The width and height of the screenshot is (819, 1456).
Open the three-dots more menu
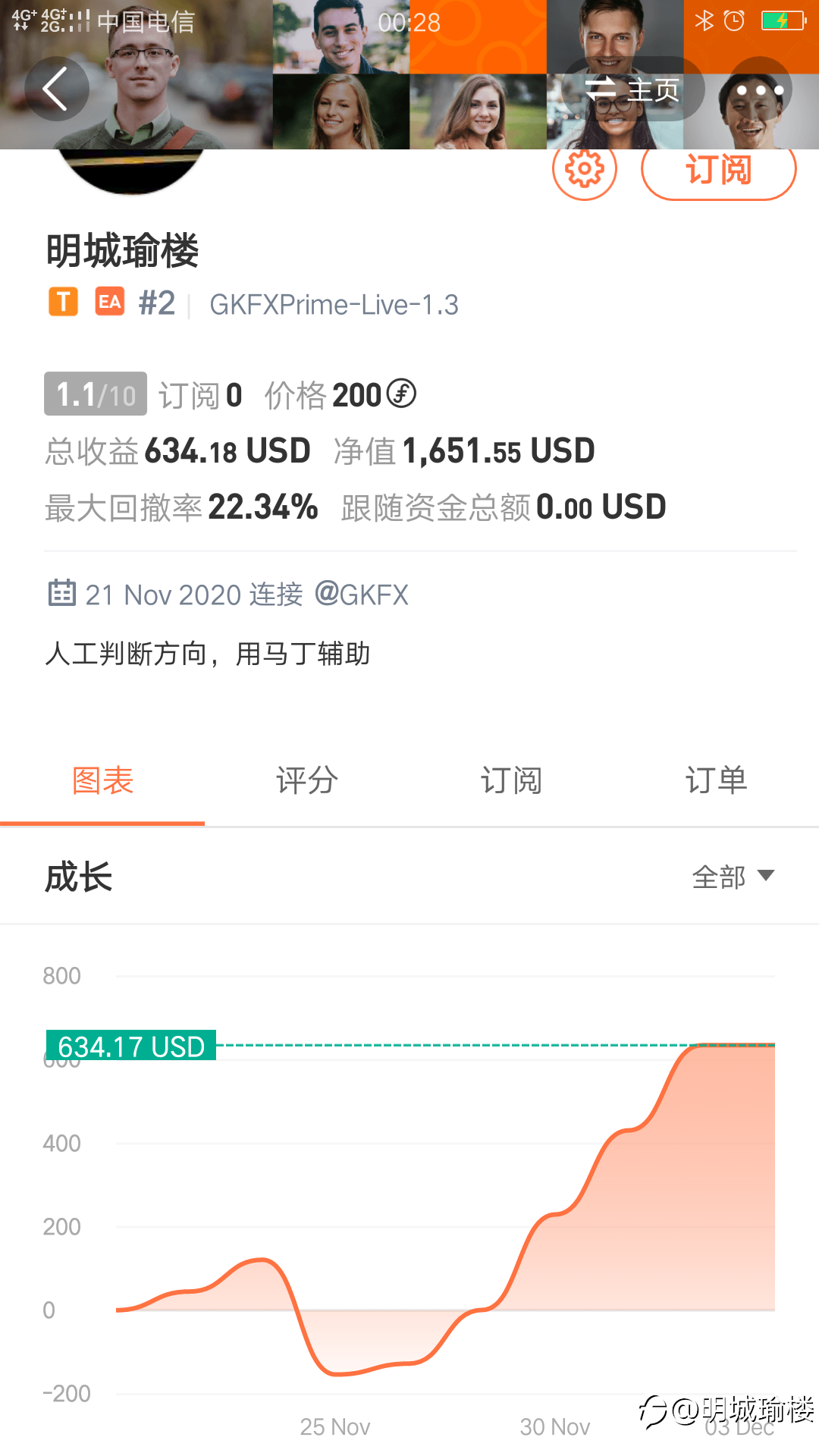pyautogui.click(x=760, y=89)
